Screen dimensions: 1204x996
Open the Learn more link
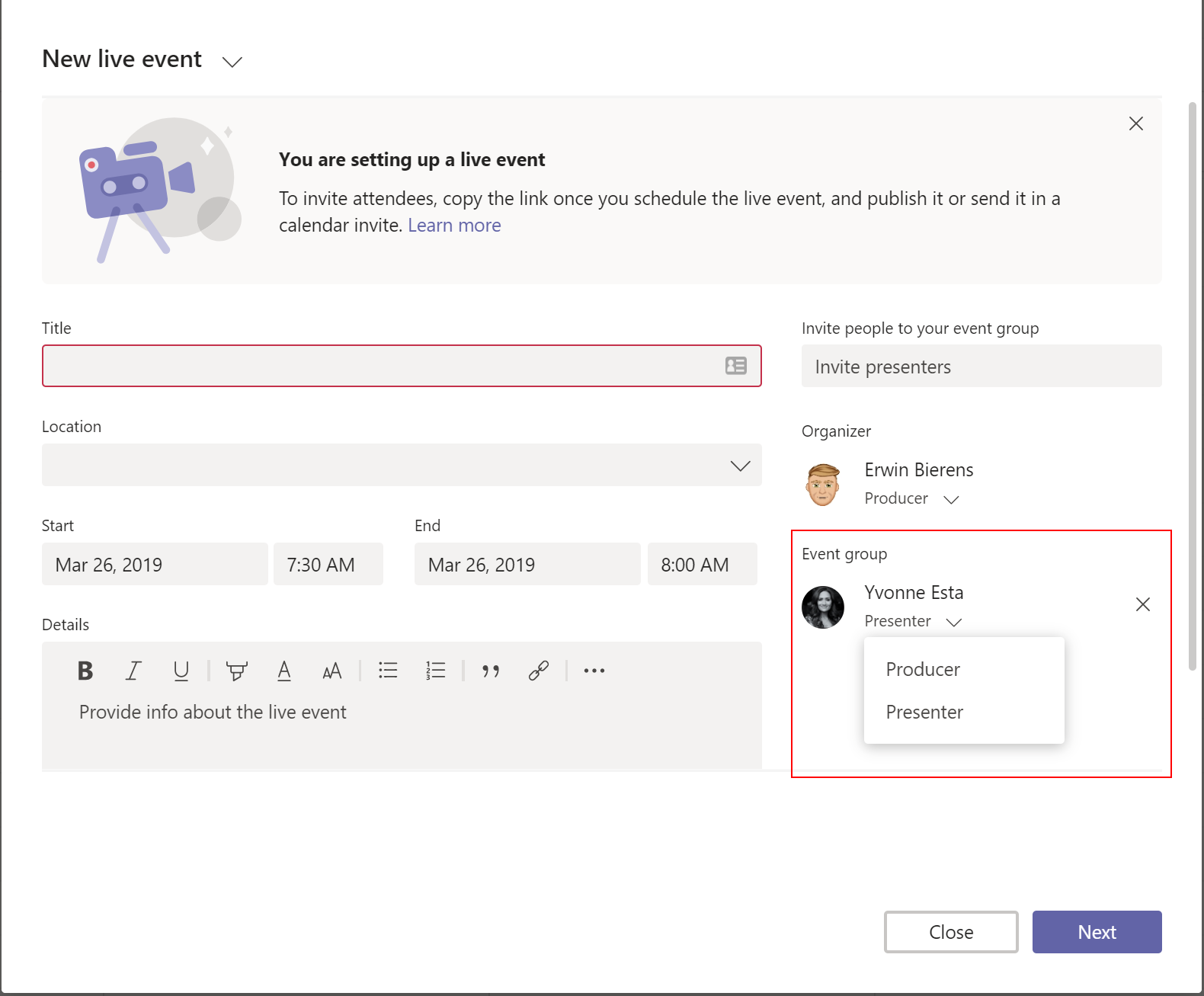(x=454, y=226)
